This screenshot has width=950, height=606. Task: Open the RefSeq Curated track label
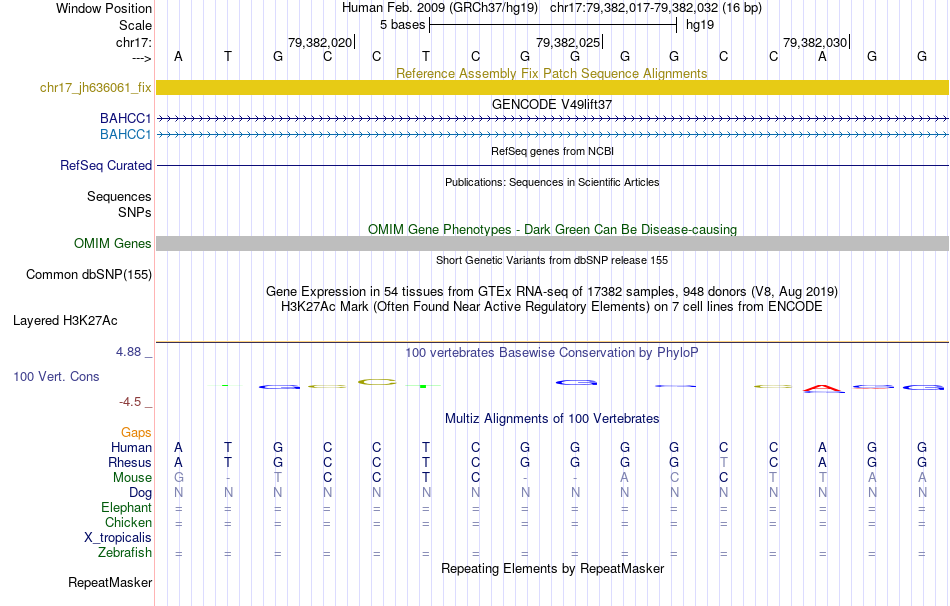[106, 165]
